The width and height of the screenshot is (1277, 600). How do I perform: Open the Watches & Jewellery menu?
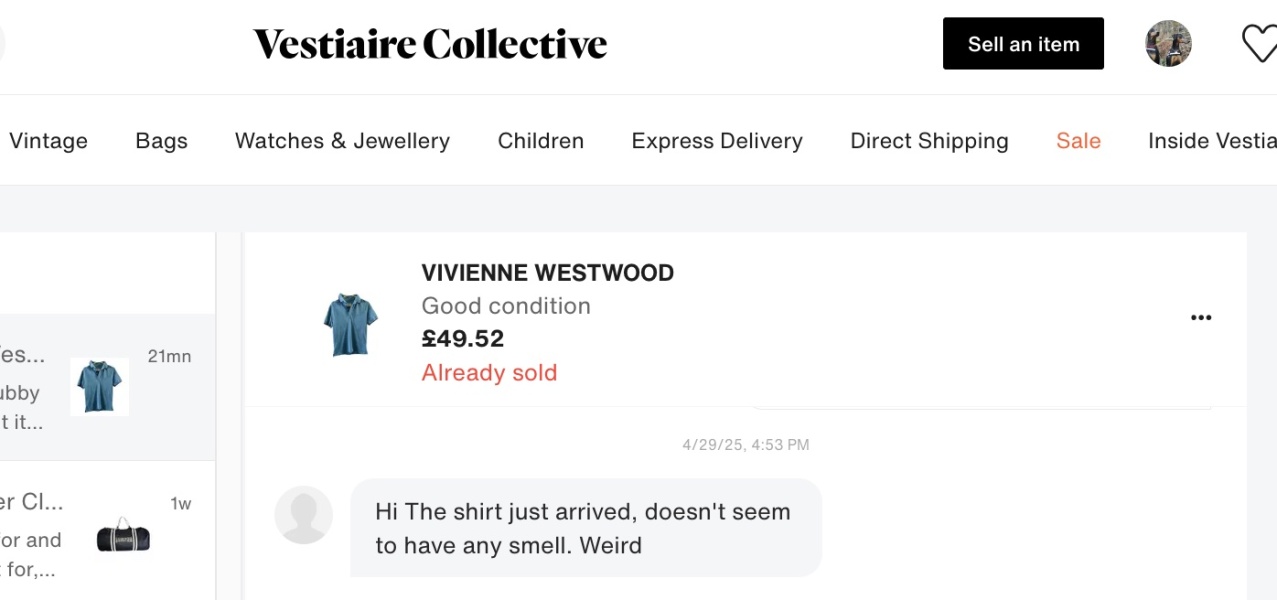pyautogui.click(x=342, y=141)
